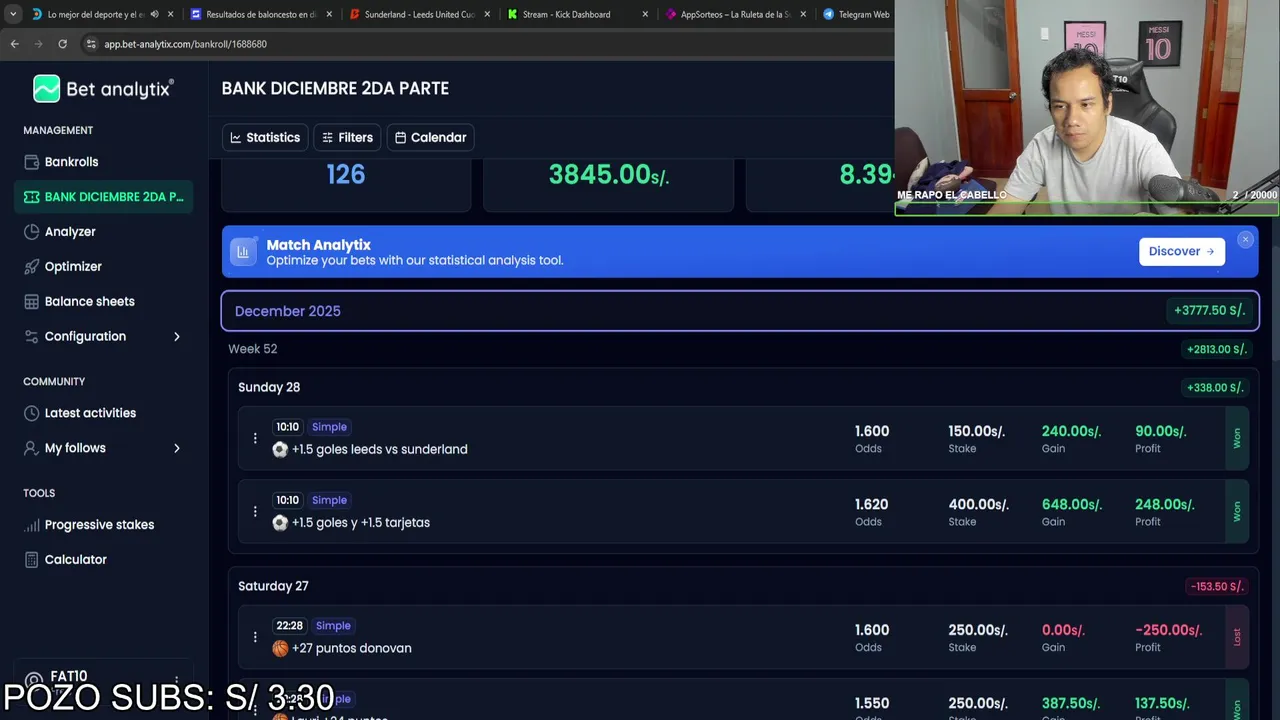Mute the Lo mejor del deporte tab
The image size is (1280, 720).
tap(154, 15)
